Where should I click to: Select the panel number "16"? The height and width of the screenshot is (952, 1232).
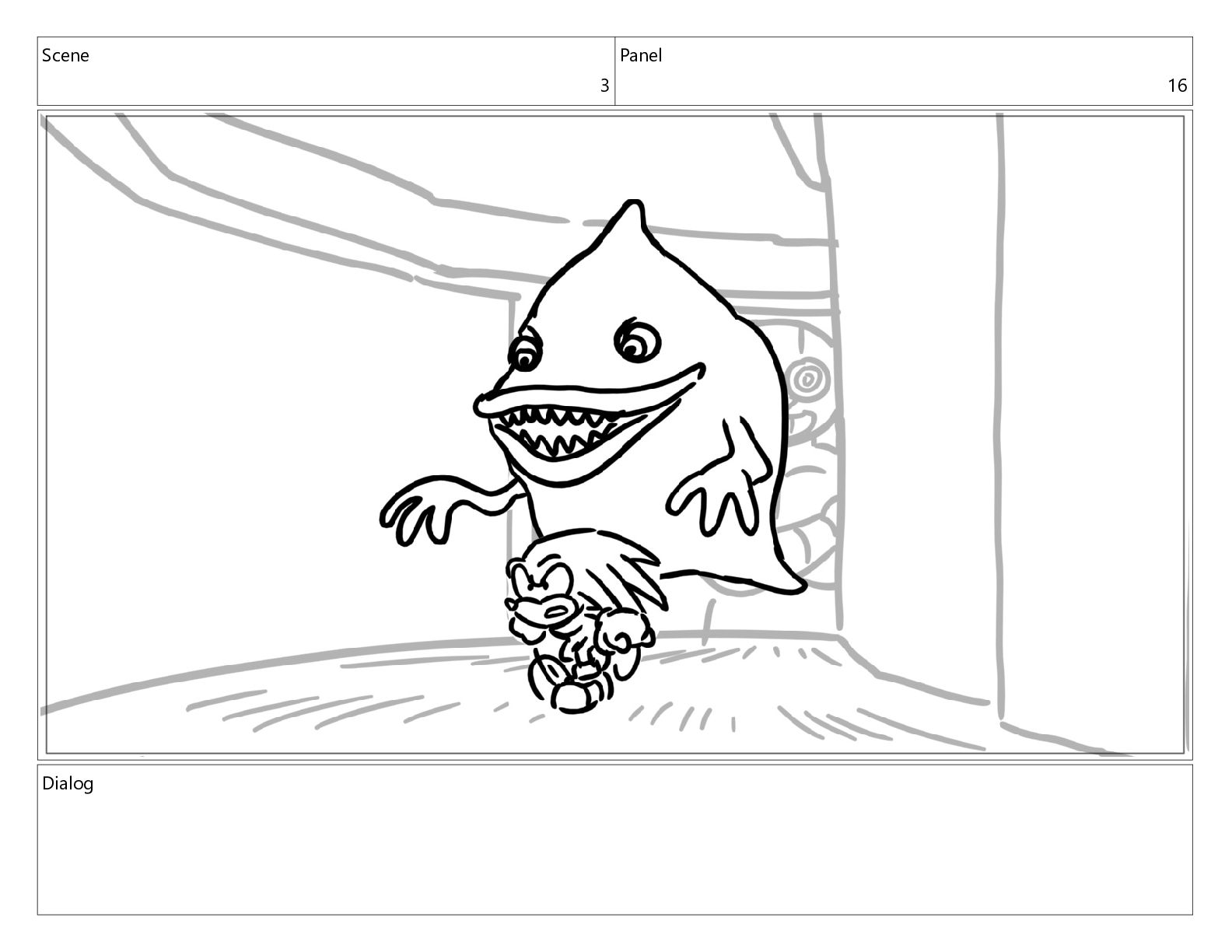pos(1177,86)
